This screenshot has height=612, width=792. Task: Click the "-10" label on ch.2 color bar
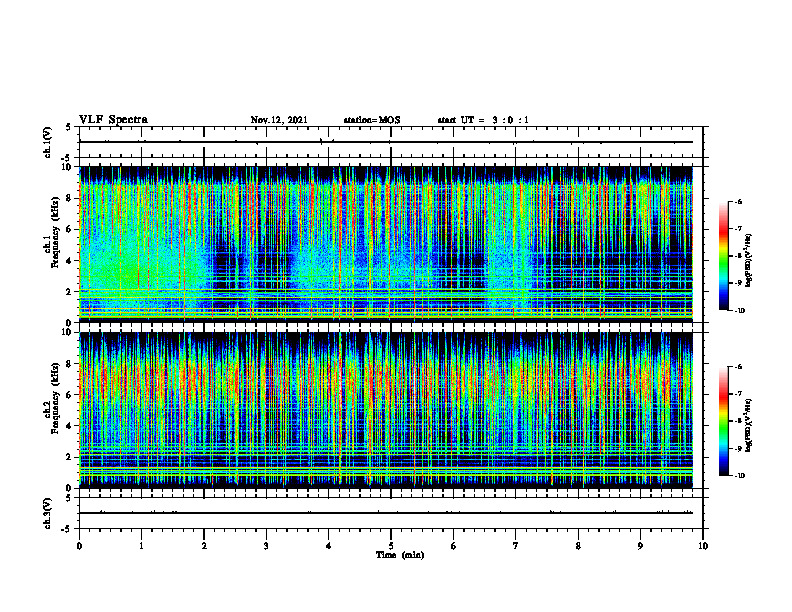tap(740, 476)
